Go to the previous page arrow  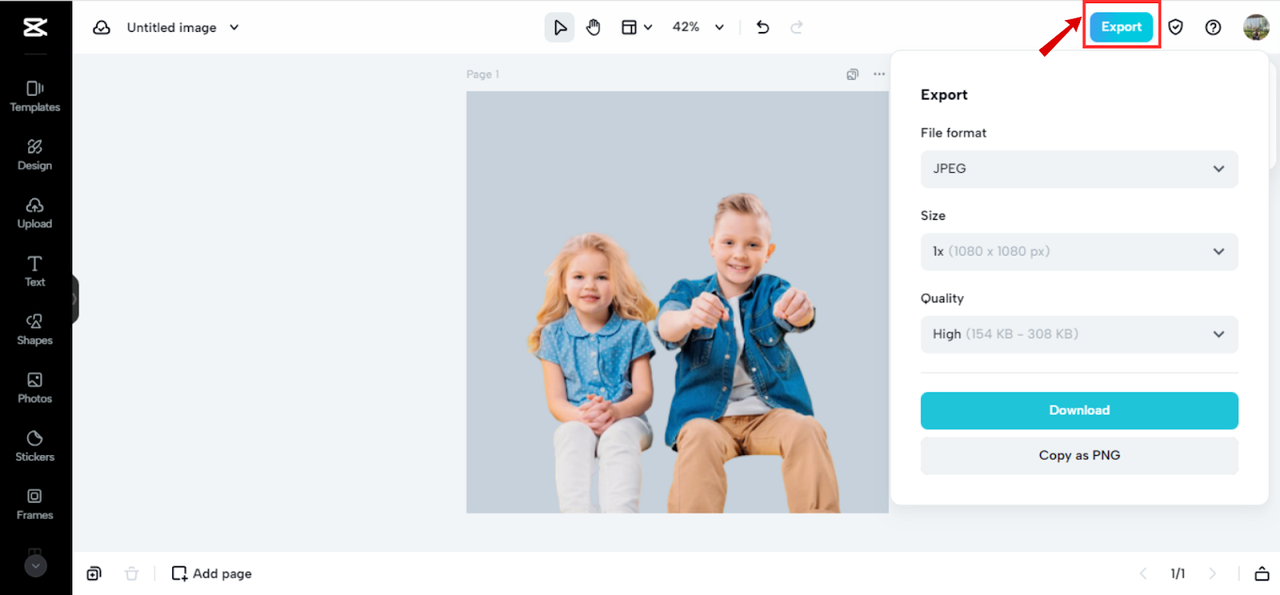[x=1144, y=574]
